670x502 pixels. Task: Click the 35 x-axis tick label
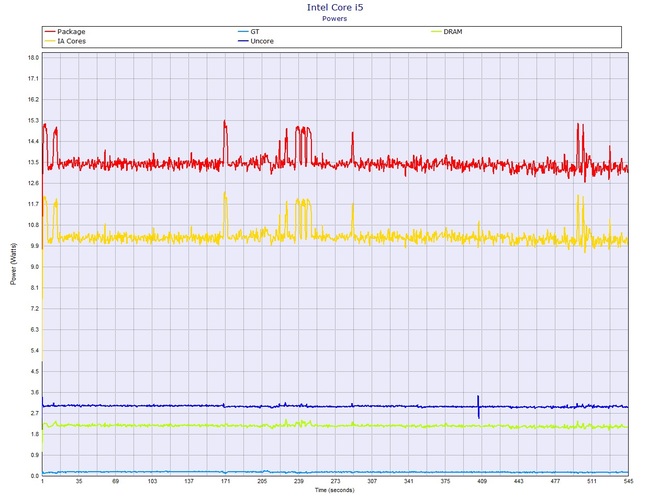pos(79,481)
